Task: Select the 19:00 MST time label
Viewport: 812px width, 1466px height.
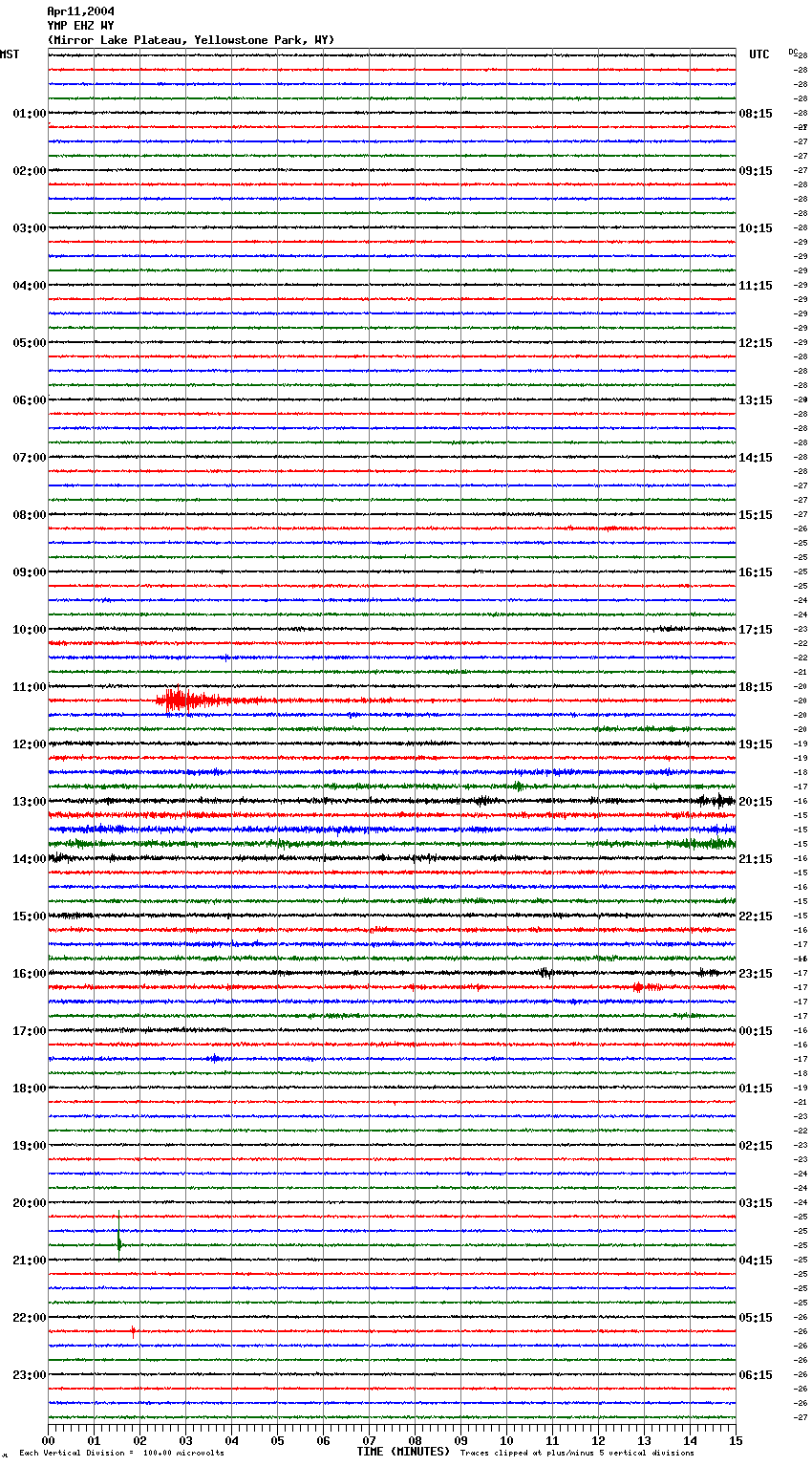Action: pos(30,1146)
